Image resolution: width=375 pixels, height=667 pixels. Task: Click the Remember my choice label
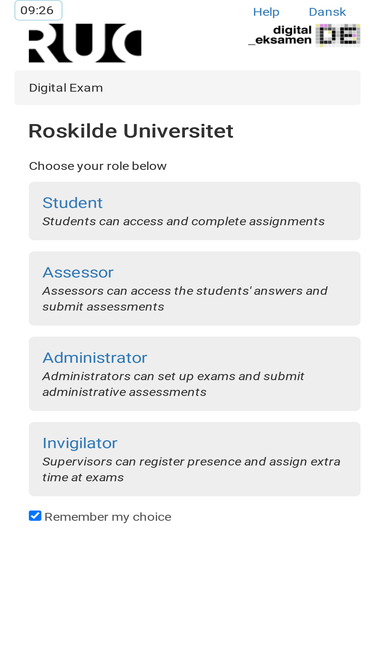click(108, 517)
